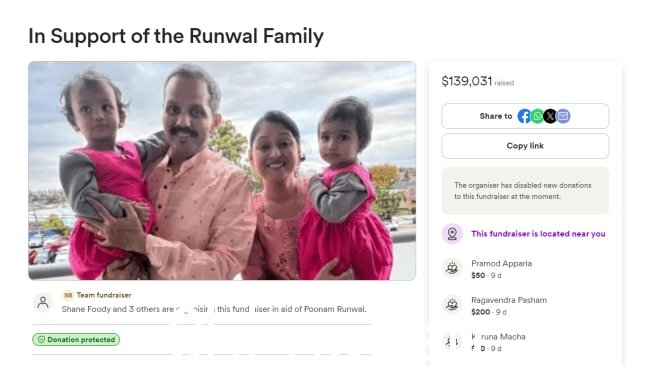Click the 'In Support of the Runwal Family' title
Viewport: 649px width, 366px height.
176,36
